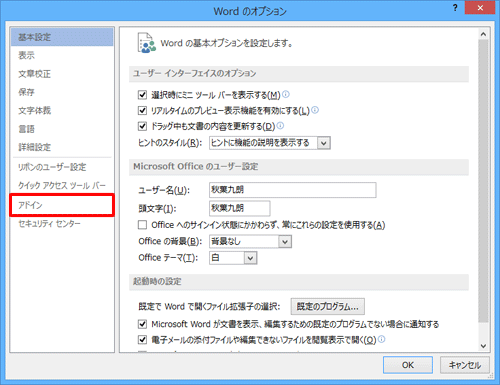Click the help question mark icon
The image size is (500, 385).
(455, 8)
